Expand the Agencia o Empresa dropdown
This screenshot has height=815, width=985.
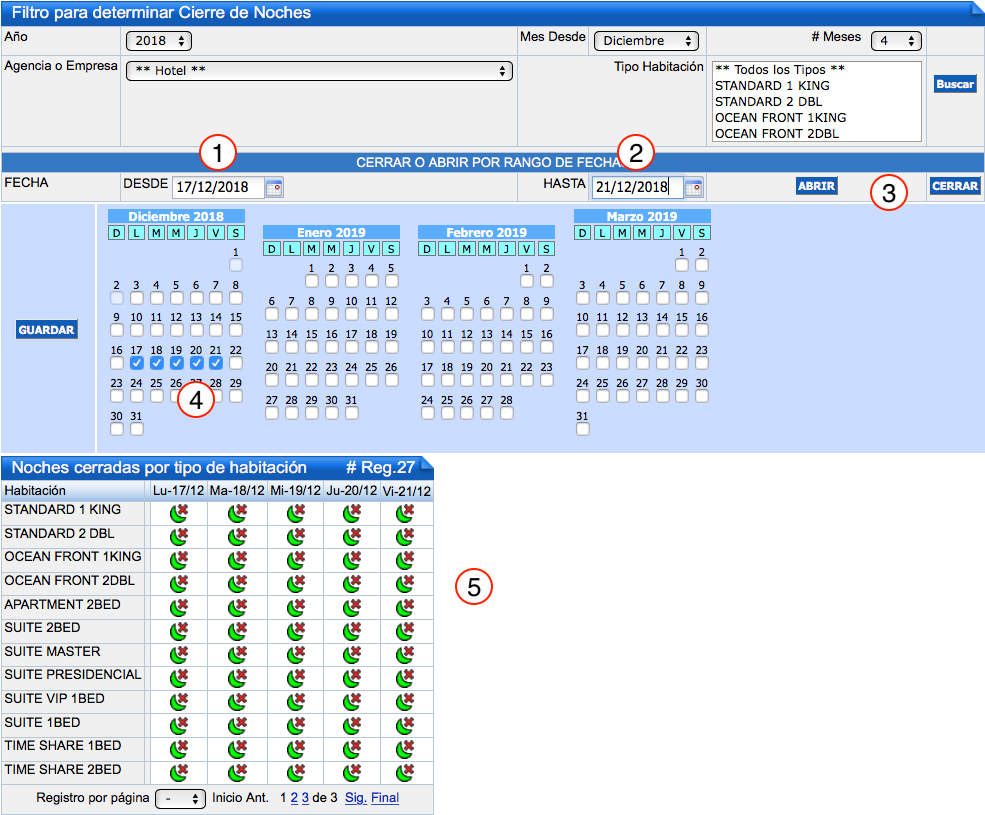coord(318,71)
